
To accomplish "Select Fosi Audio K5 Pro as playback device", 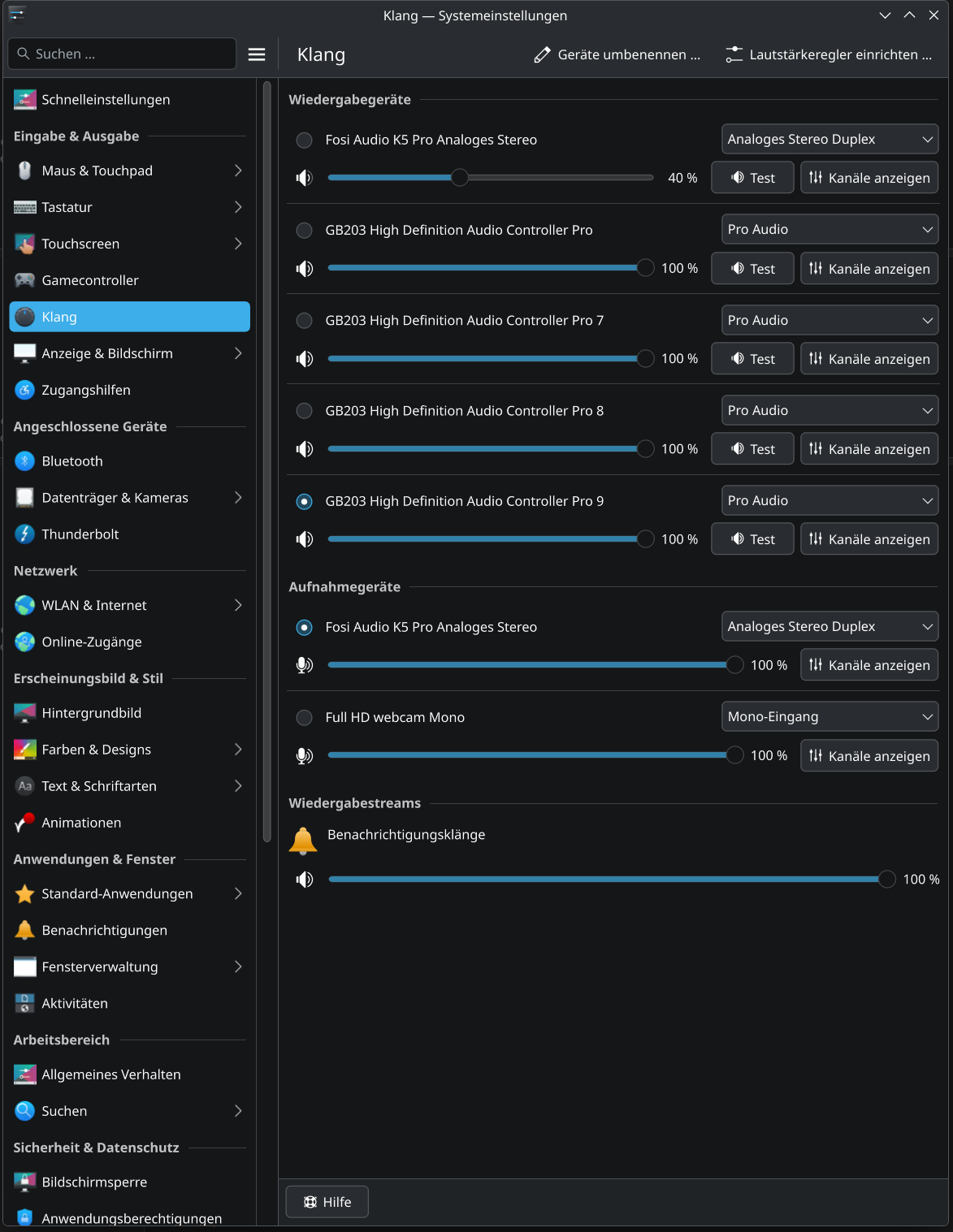I will pos(305,140).
